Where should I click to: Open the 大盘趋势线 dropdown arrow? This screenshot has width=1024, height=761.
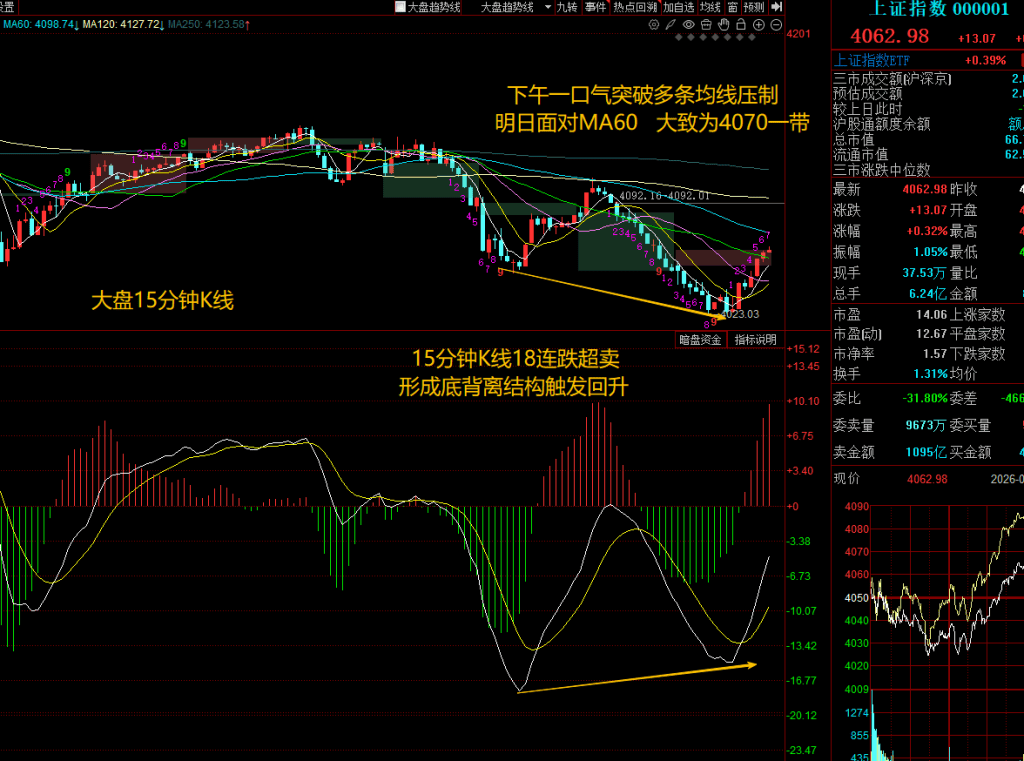click(x=546, y=7)
